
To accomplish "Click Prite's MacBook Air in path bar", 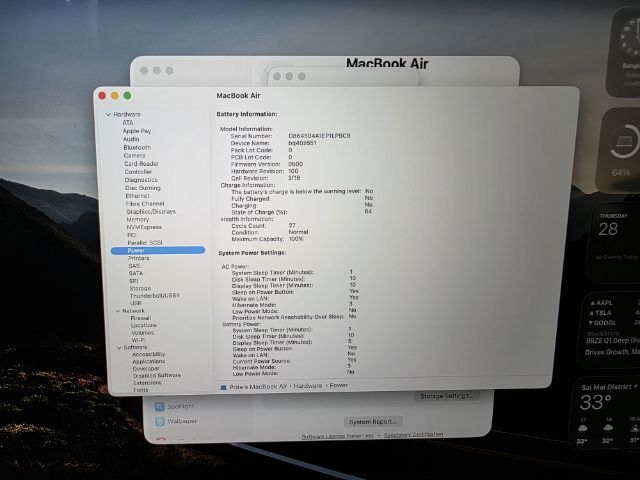I will point(258,387).
